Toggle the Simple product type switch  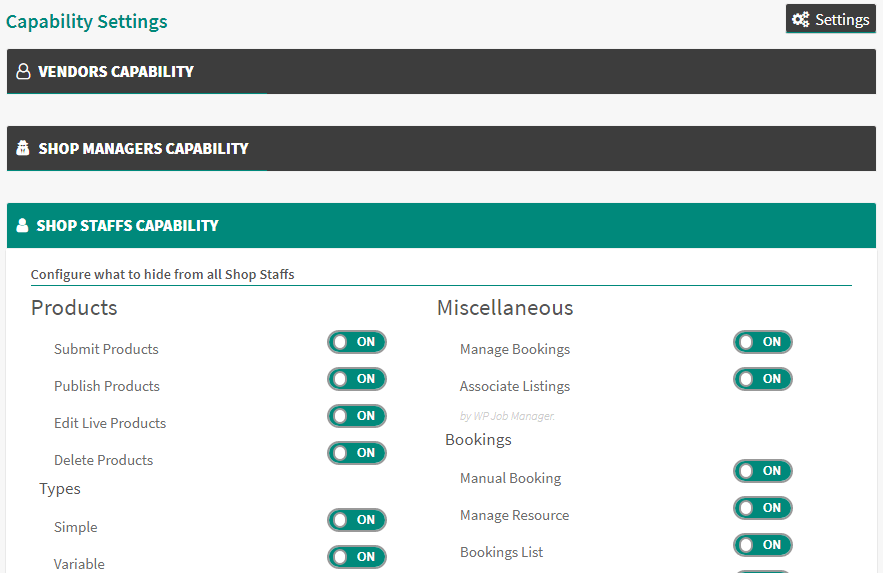click(x=356, y=520)
